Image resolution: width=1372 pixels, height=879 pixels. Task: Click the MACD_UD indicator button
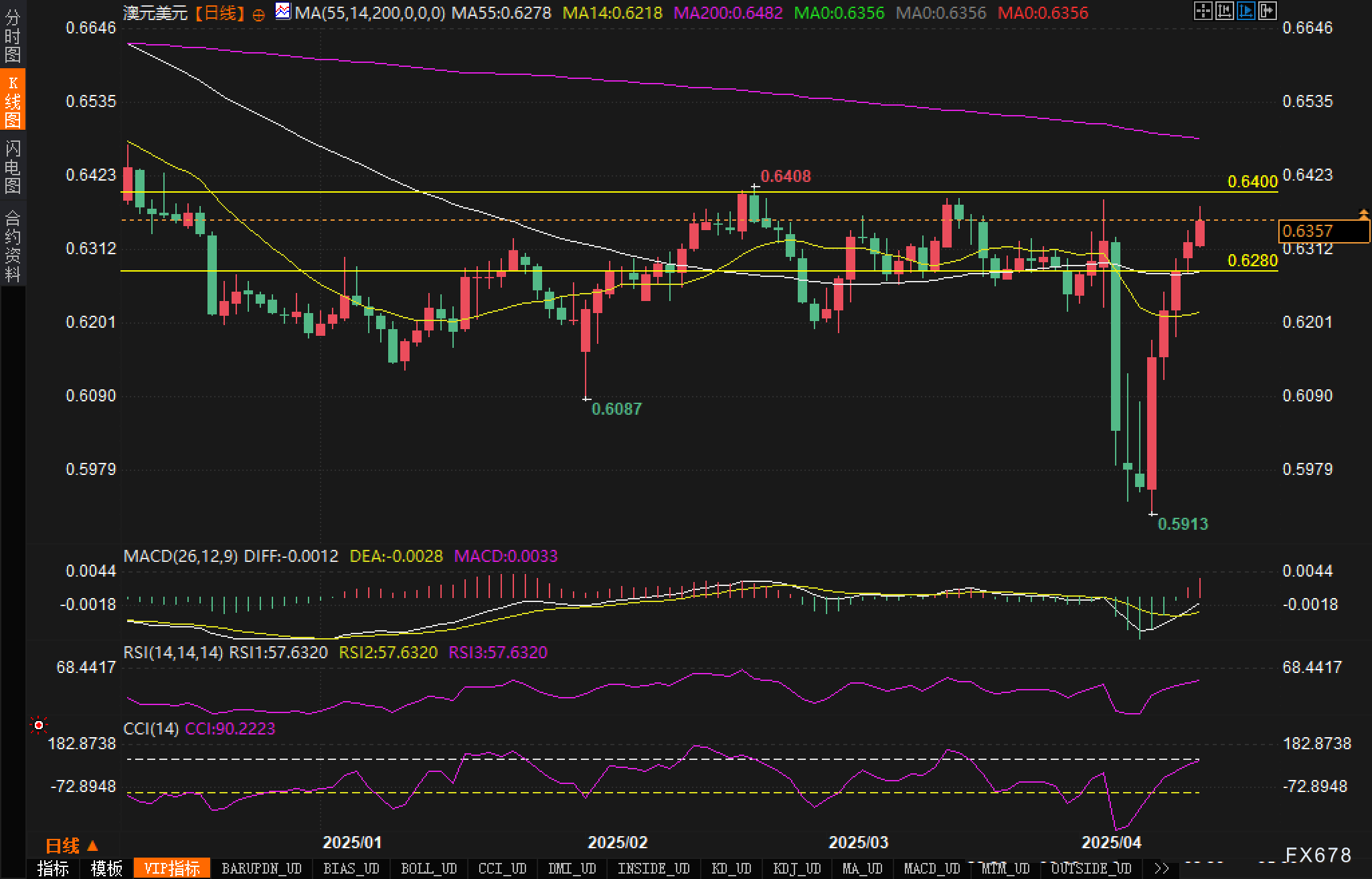pos(932,868)
